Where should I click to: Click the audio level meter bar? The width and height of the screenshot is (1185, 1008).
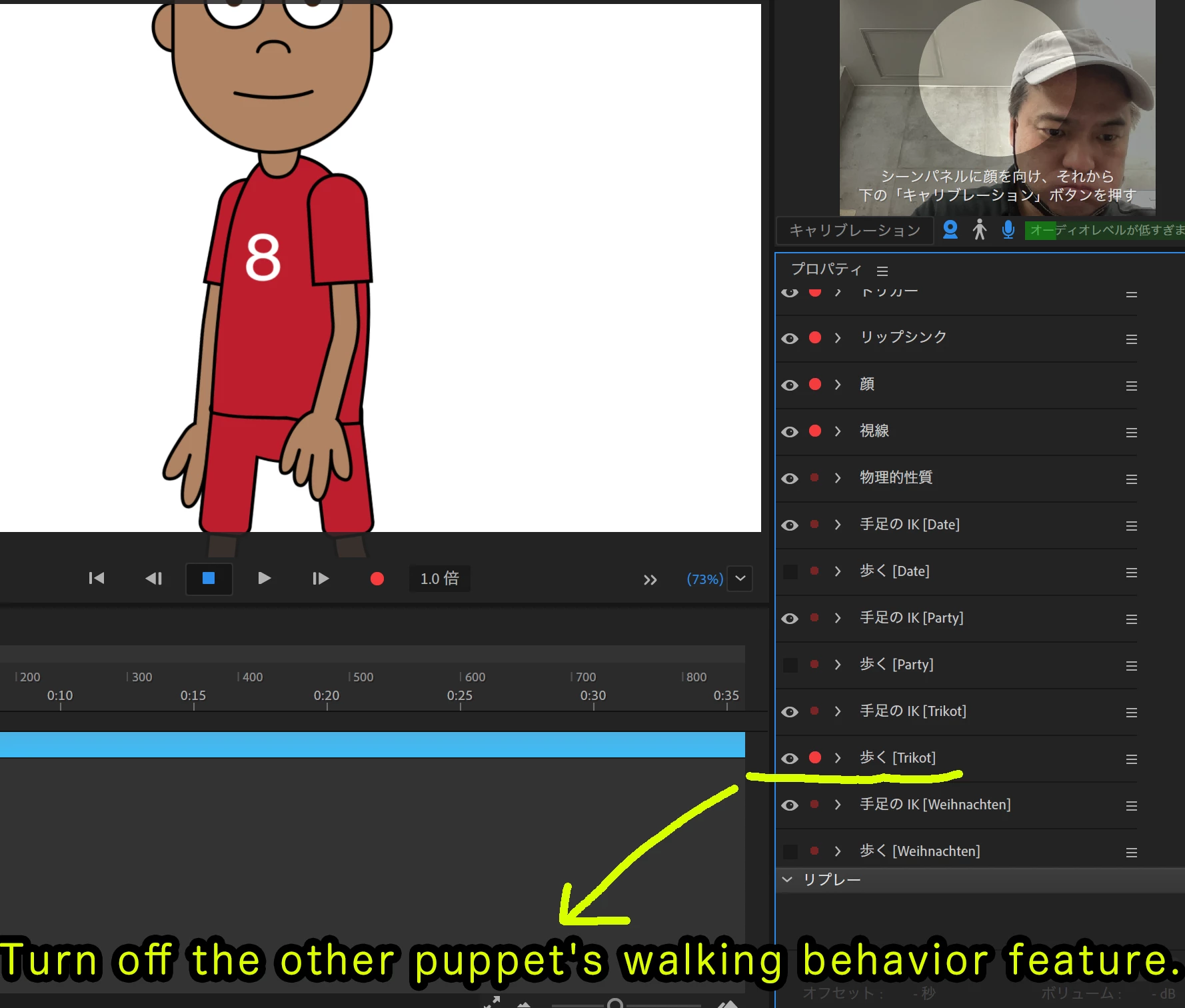click(1104, 230)
